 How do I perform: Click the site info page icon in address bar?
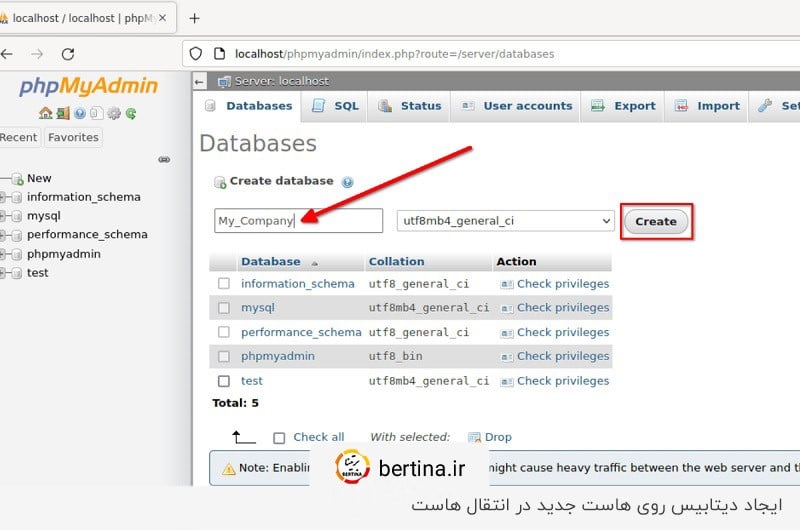219,54
